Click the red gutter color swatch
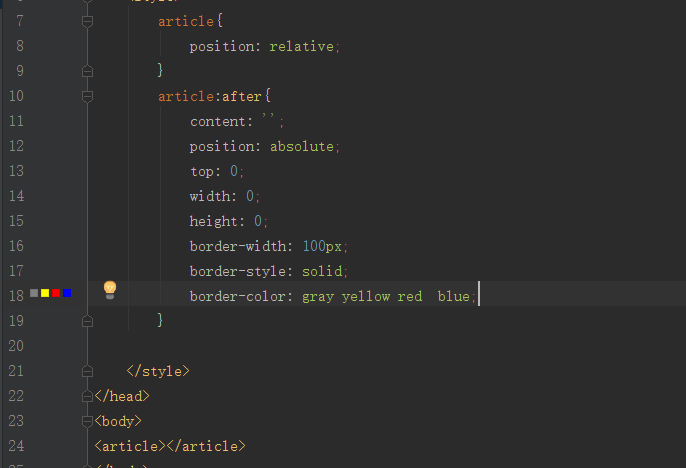The width and height of the screenshot is (686, 468). [56, 293]
